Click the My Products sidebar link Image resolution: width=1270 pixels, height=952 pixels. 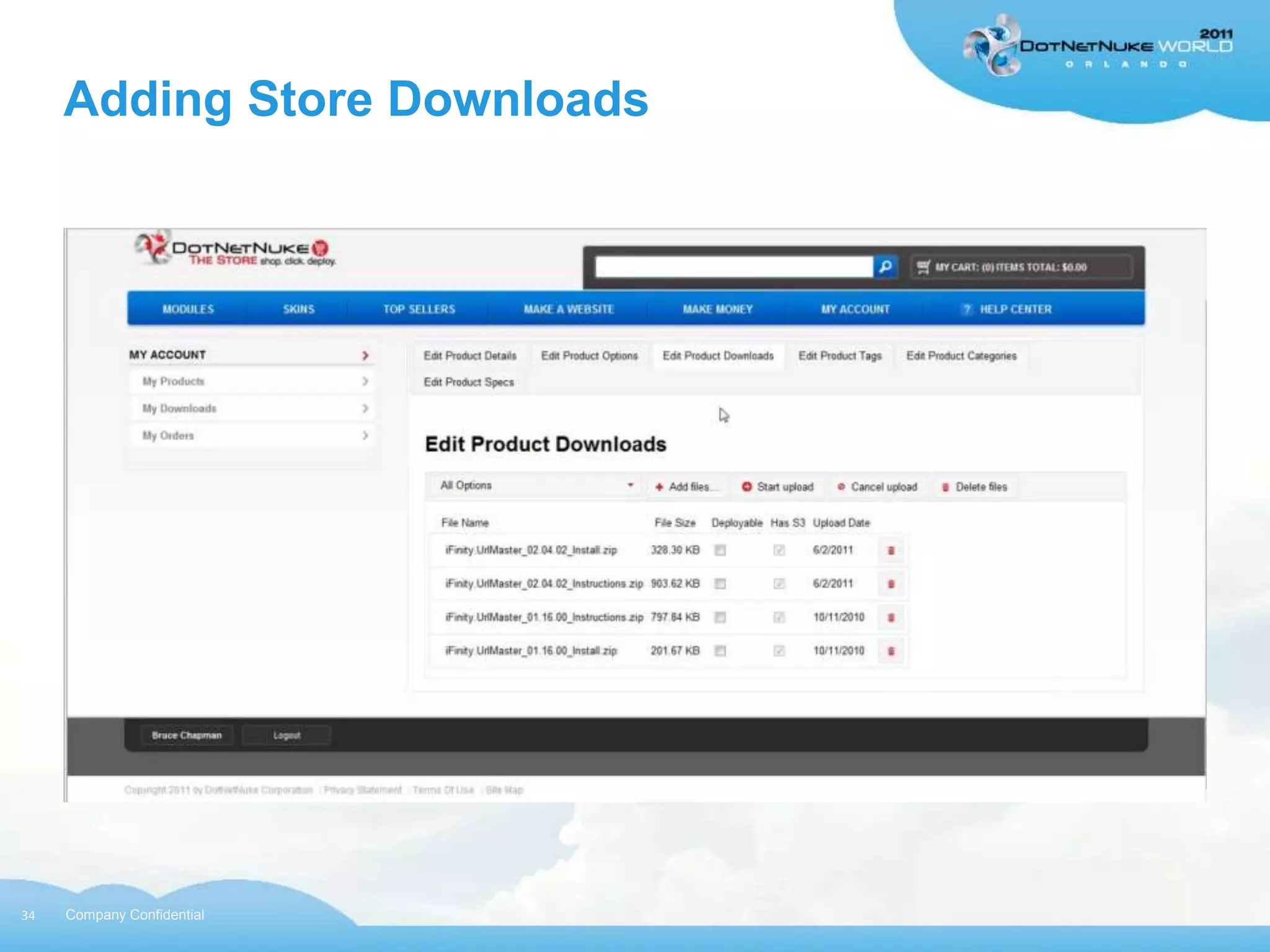(174, 381)
